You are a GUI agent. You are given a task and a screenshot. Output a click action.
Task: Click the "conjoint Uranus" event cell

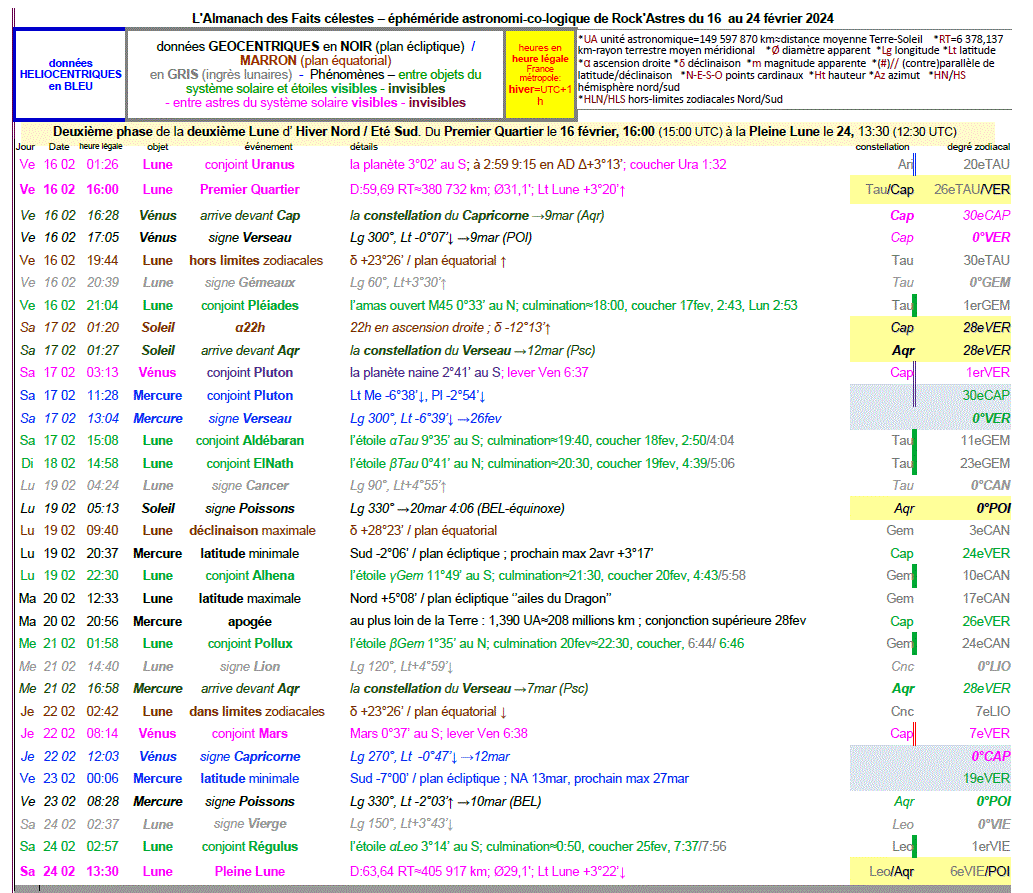(250, 164)
